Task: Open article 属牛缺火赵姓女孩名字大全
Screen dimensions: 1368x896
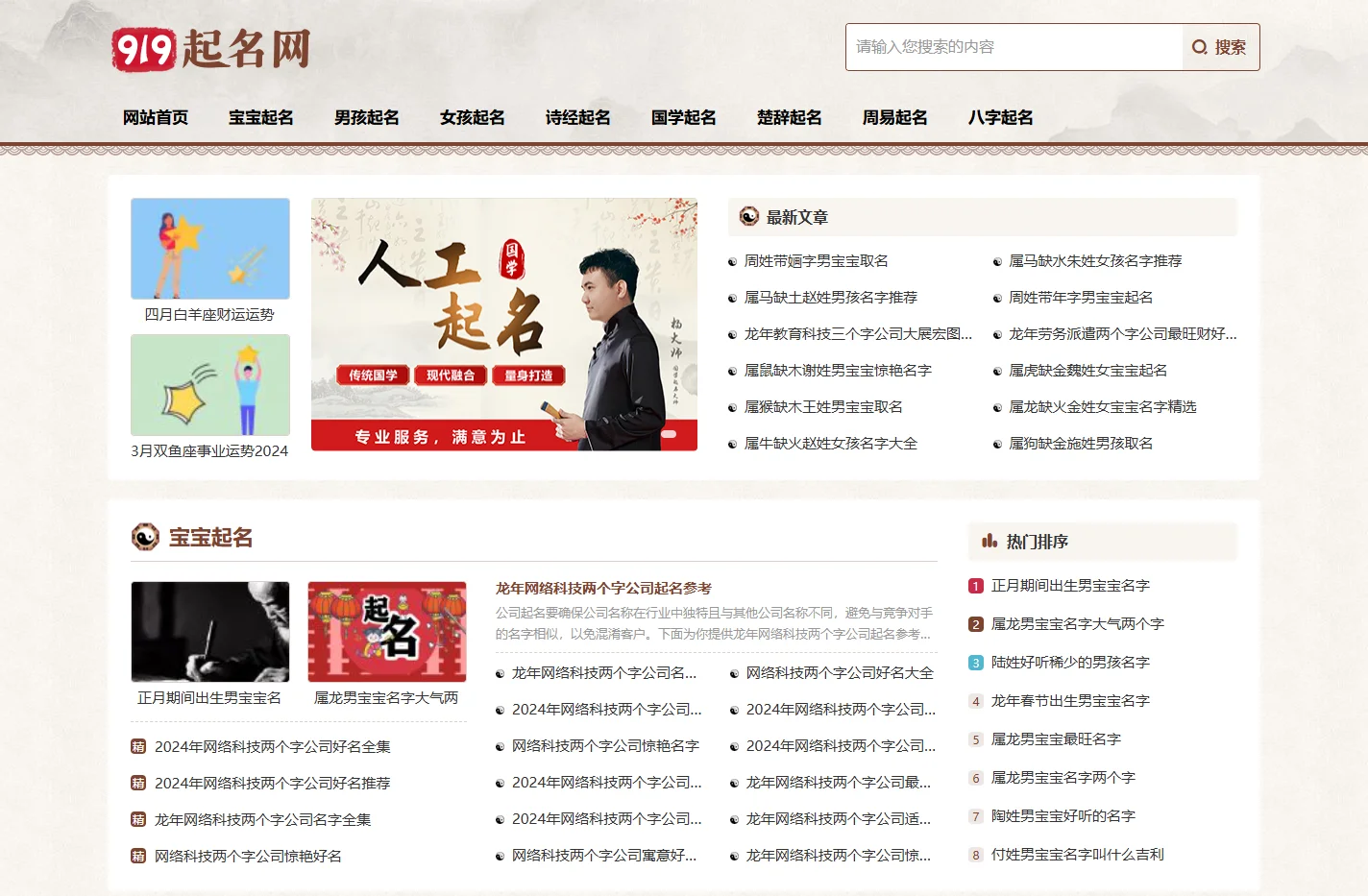Action: (x=830, y=444)
